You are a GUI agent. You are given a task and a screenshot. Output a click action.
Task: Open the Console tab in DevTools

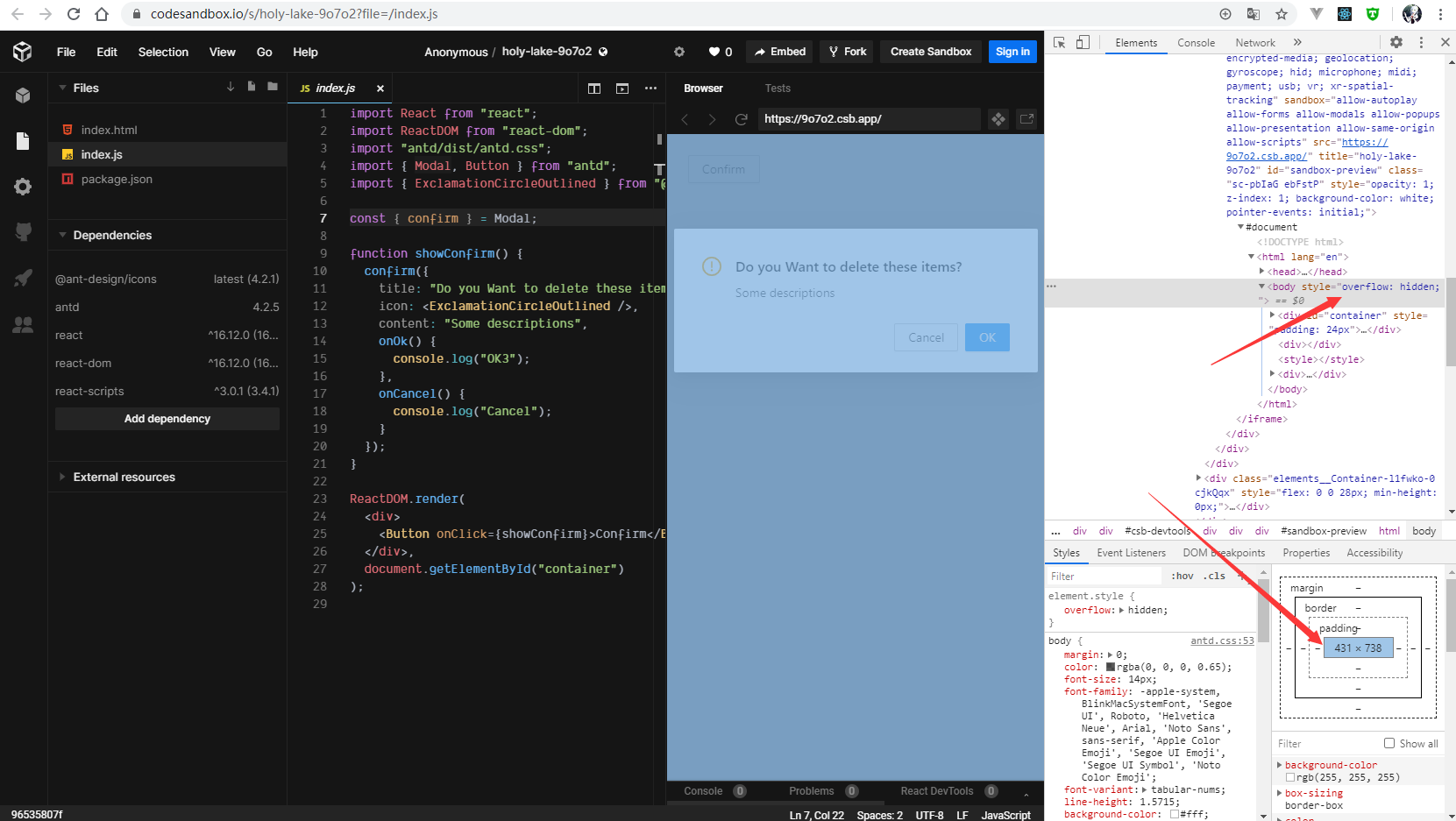pos(1196,42)
